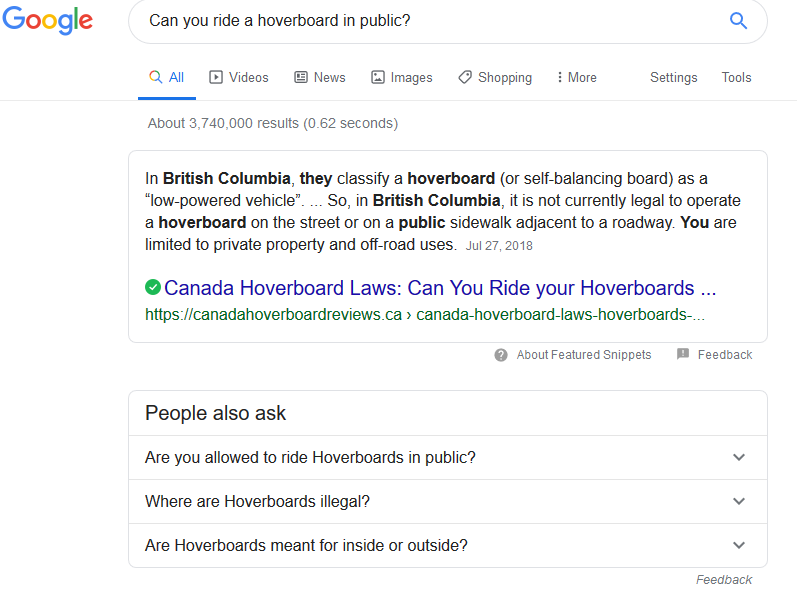Screen dimensions: 797x591
Task: Expand "Where are Hoverboards illegal?" question
Action: click(448, 502)
